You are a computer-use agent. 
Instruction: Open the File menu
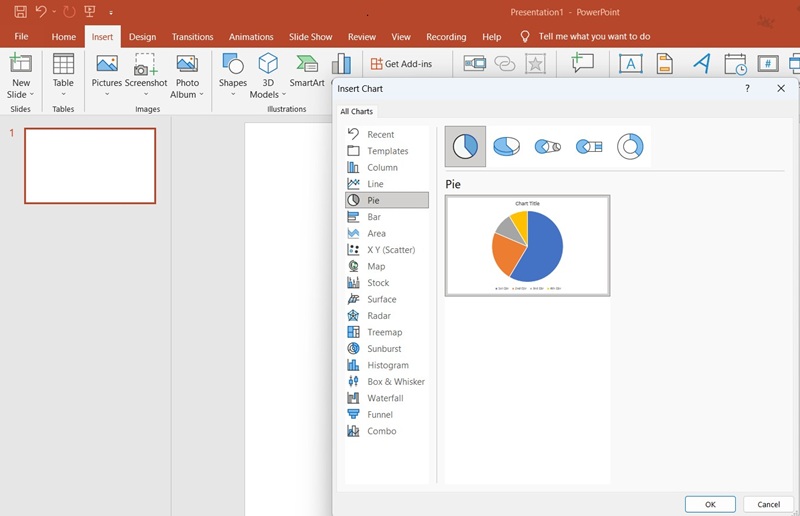pos(21,37)
